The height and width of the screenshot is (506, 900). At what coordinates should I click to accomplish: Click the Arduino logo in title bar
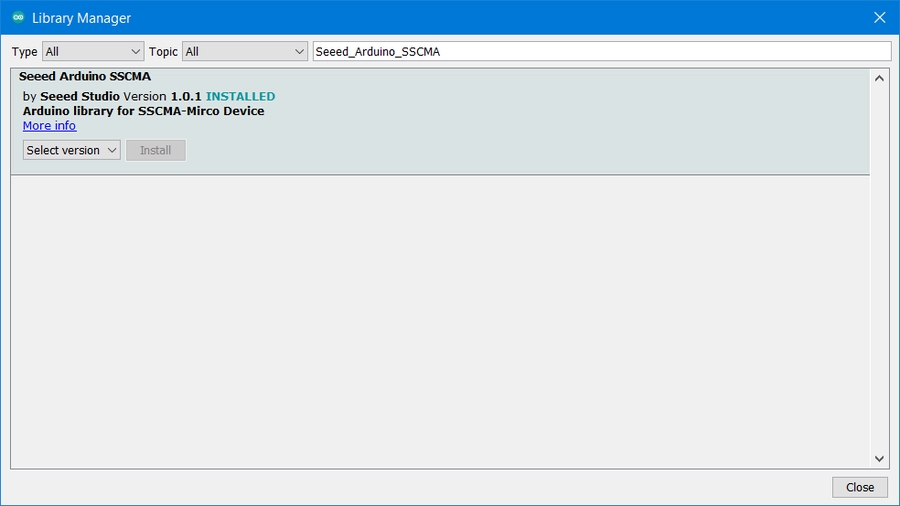(x=17, y=18)
